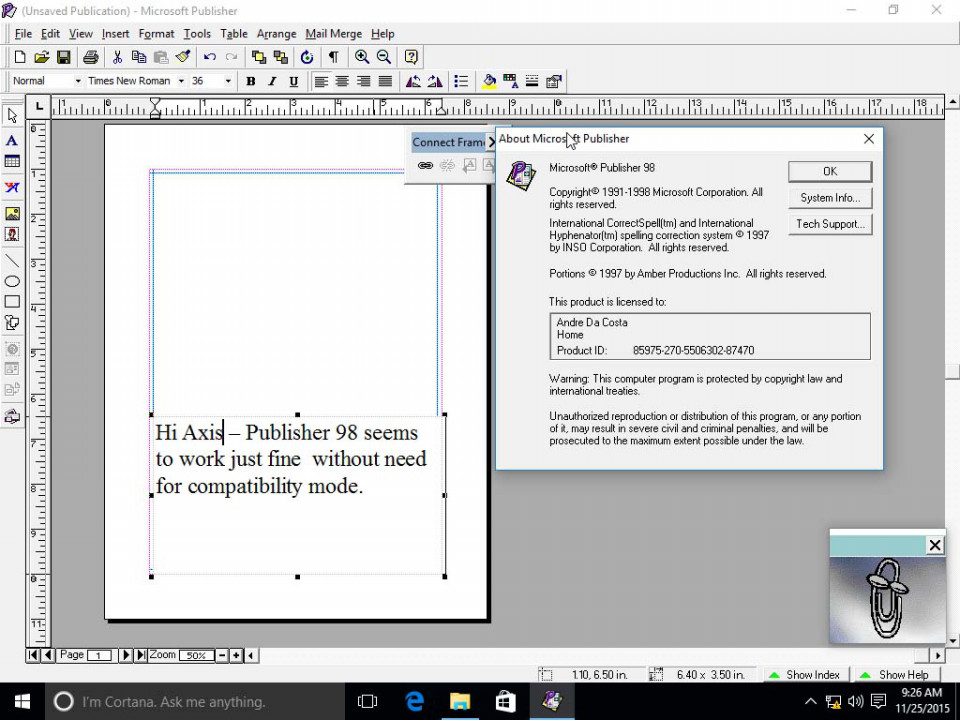Click the Bullets list icon
Viewport: 960px width, 720px height.
click(x=461, y=81)
